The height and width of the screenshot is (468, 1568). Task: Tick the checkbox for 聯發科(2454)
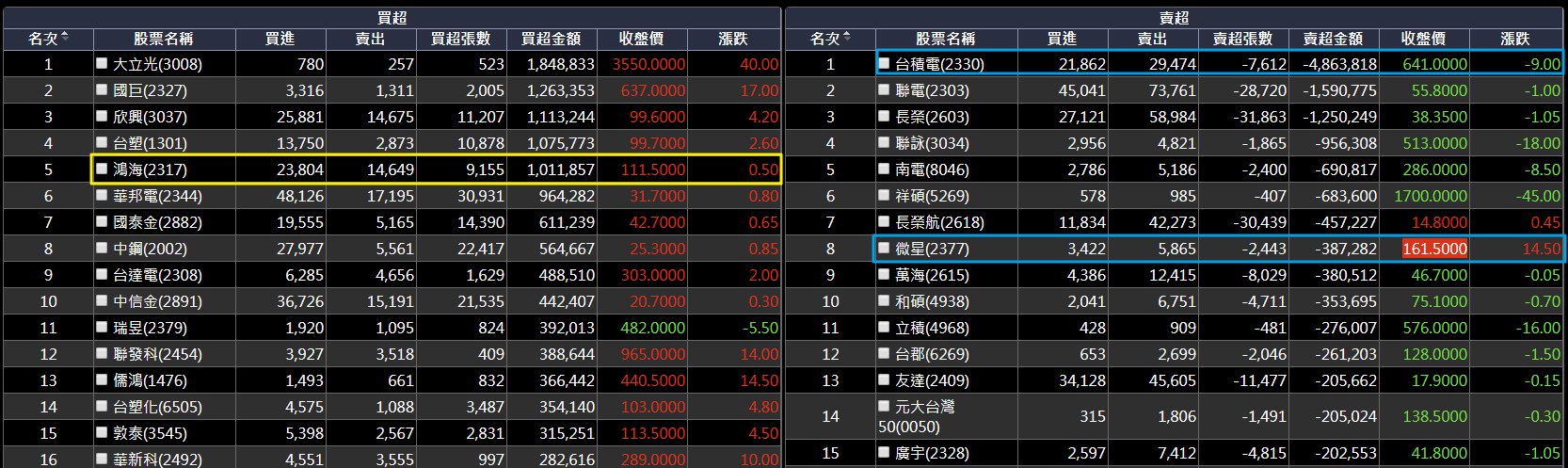(x=102, y=353)
